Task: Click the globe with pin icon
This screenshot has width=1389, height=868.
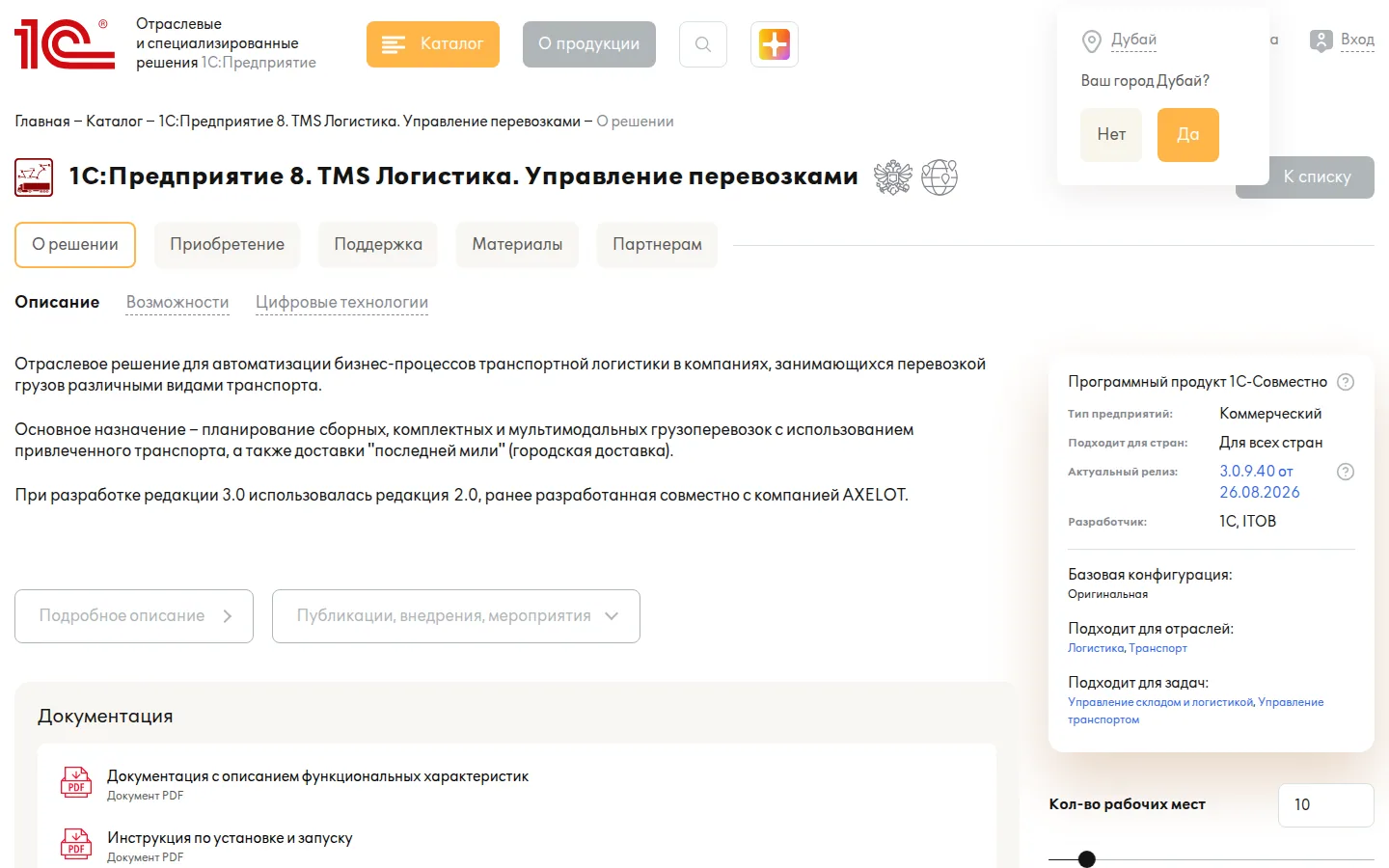Action: click(940, 177)
